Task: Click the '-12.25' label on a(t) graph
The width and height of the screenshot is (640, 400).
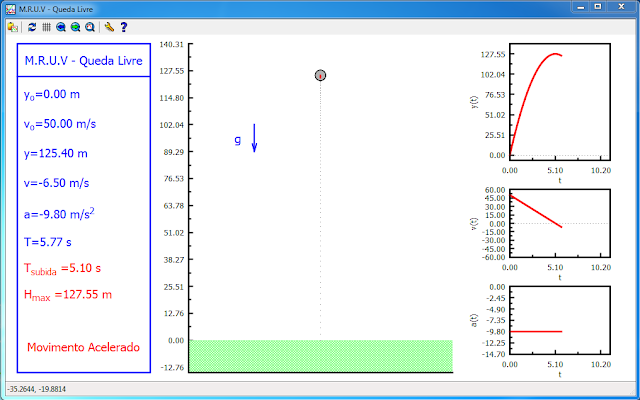Action: [x=493, y=343]
